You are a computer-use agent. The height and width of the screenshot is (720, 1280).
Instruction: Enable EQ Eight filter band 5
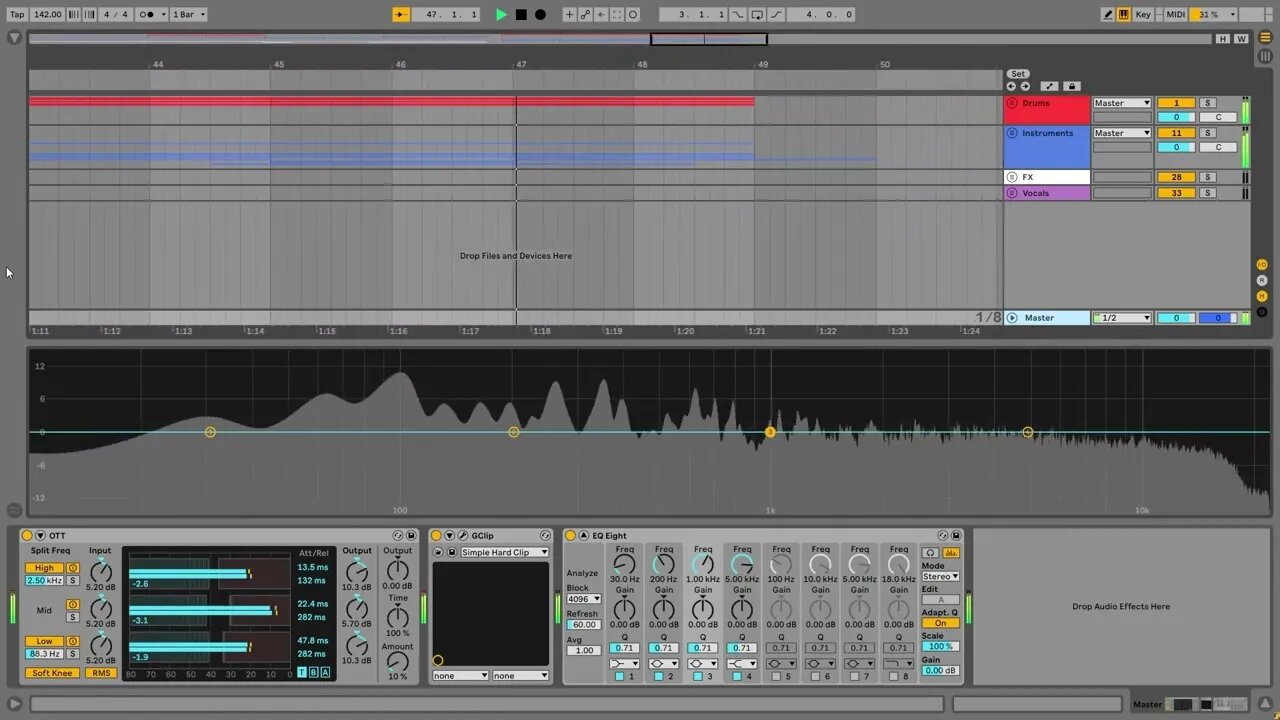(x=776, y=677)
